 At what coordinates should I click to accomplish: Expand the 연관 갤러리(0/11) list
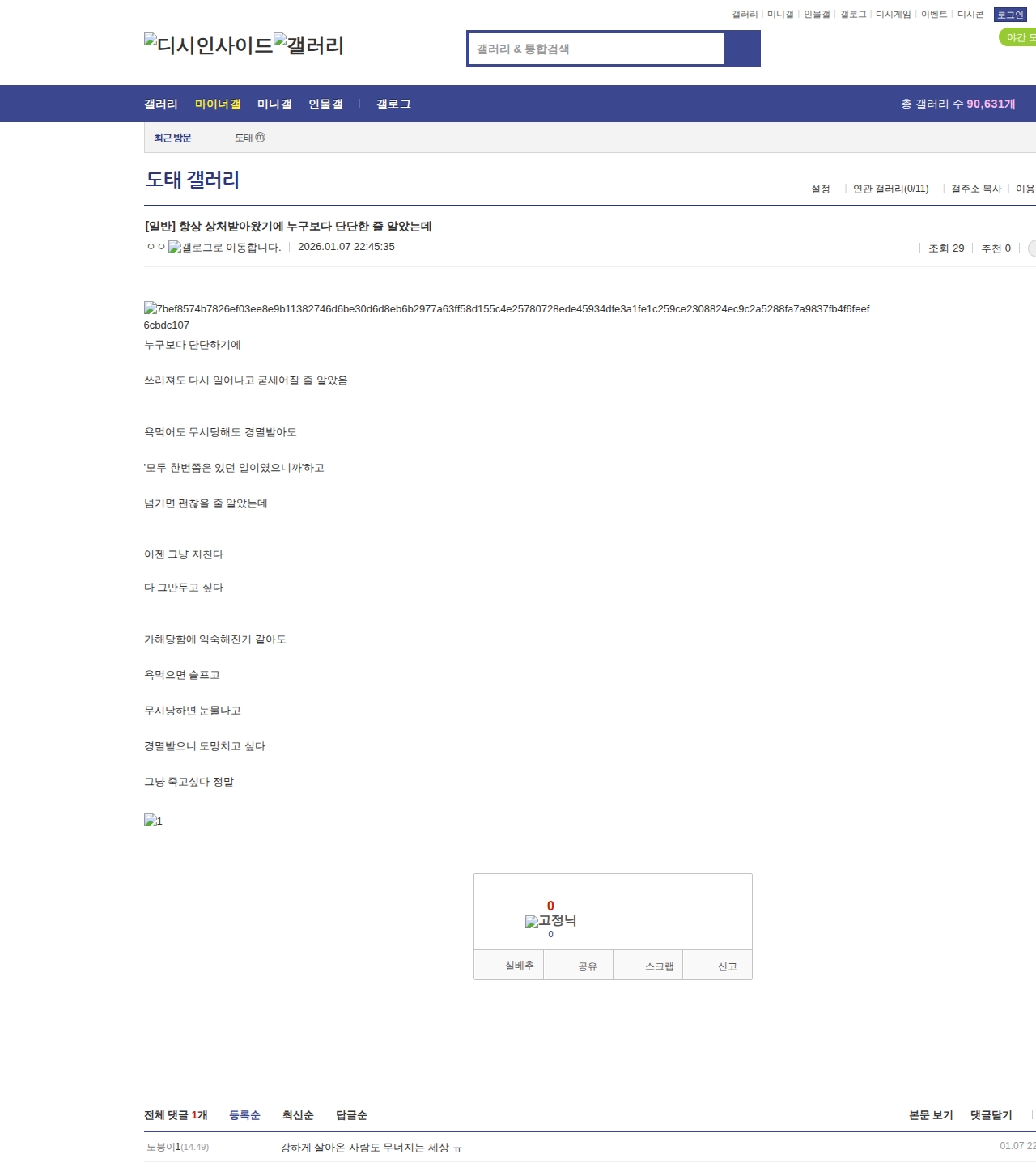pyautogui.click(x=890, y=189)
